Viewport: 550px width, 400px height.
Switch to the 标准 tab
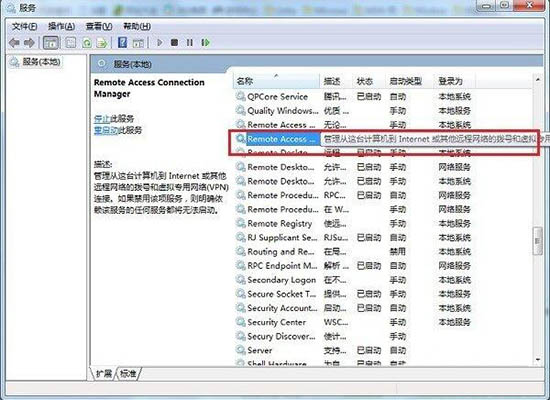pyautogui.click(x=128, y=374)
